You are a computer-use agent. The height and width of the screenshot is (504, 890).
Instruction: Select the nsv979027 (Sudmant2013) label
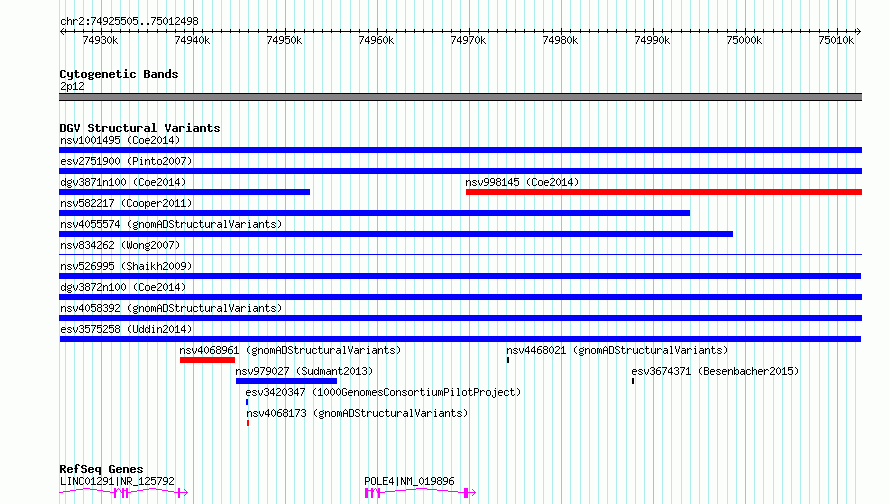[304, 371]
